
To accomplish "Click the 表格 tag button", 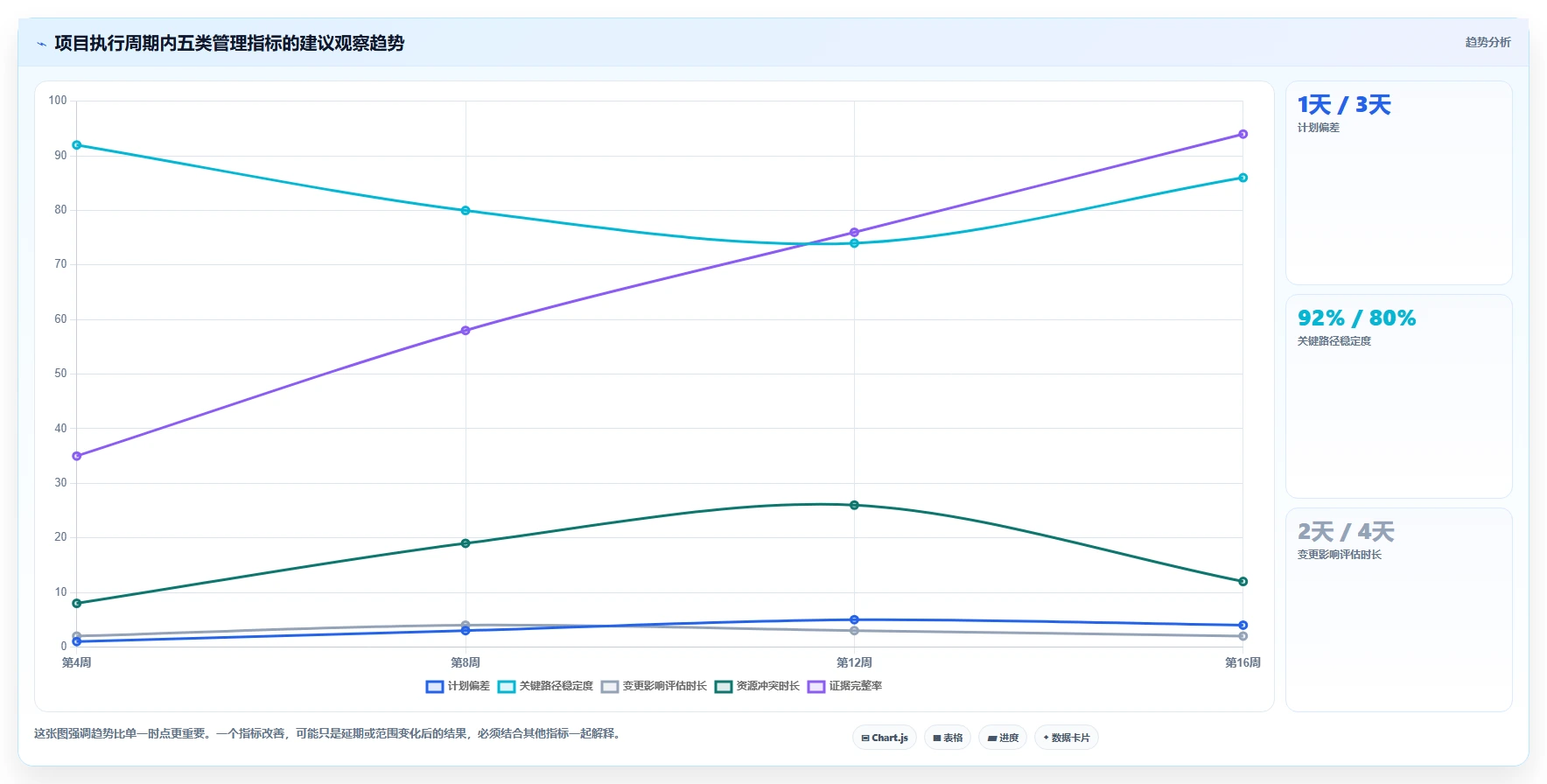I will pos(948,738).
